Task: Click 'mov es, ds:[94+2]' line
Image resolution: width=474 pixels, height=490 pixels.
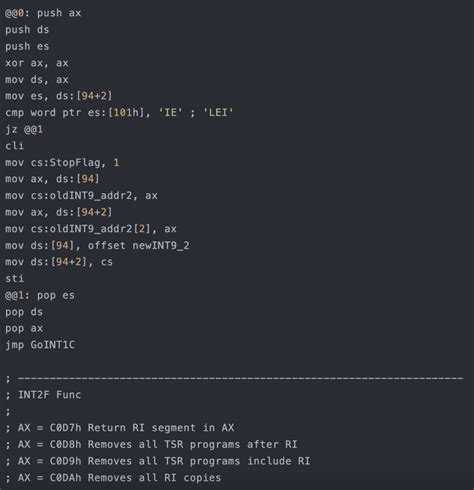Action: click(x=59, y=96)
